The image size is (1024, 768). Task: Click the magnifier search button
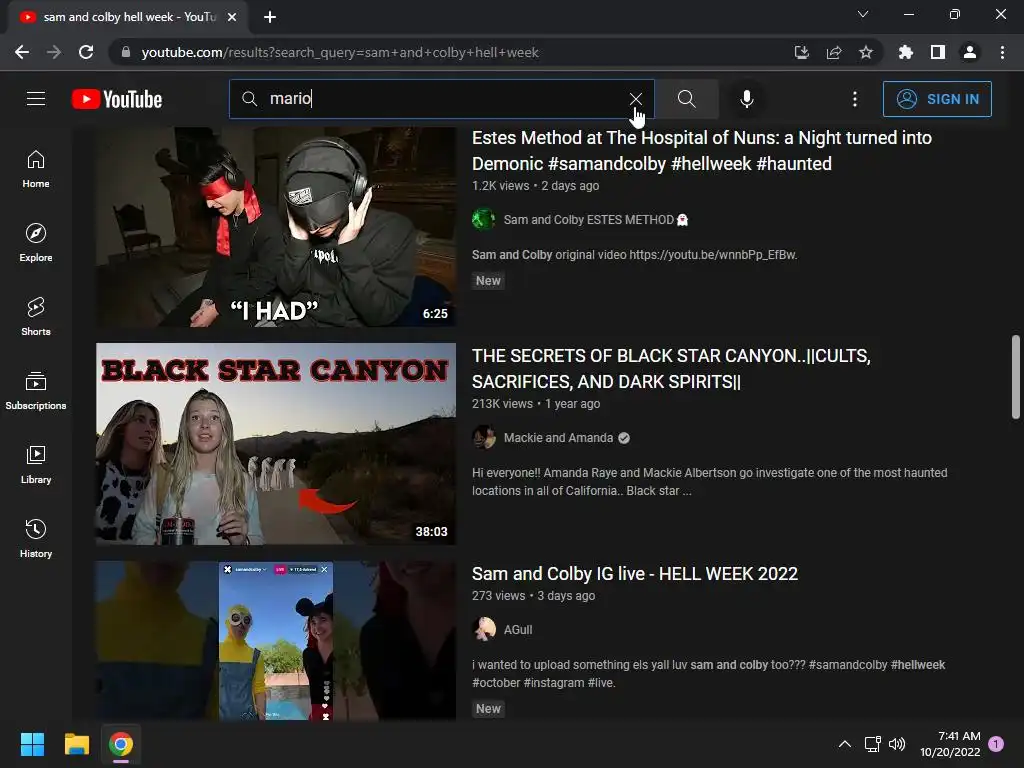tap(686, 99)
